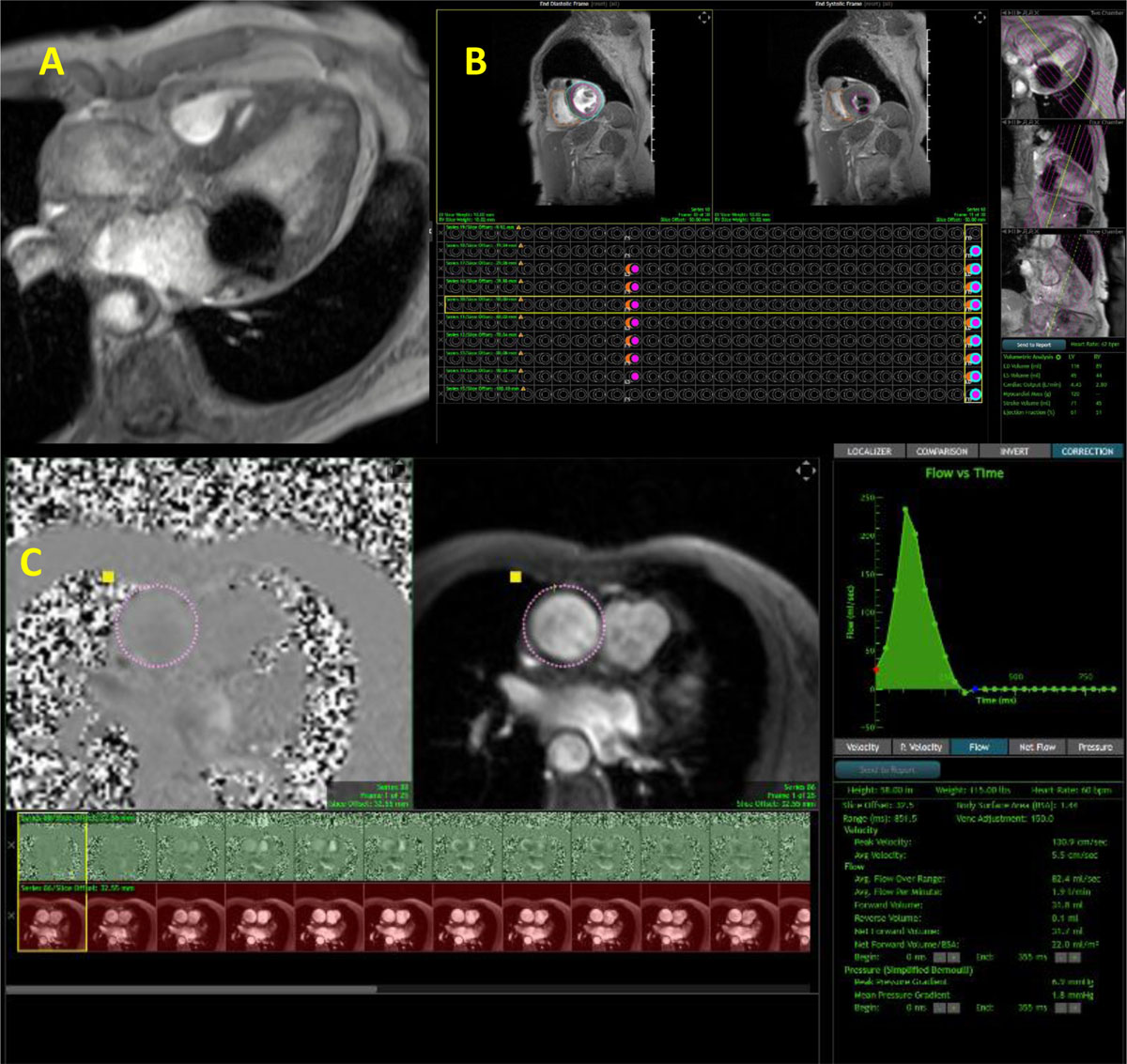This screenshot has height=1064, width=1127.
Task: Click Send to Report in flow panel
Action: coord(888,769)
